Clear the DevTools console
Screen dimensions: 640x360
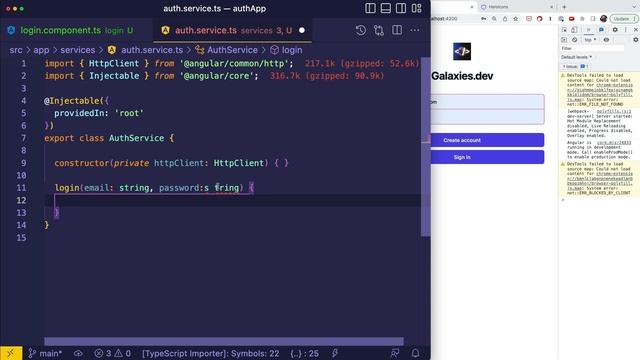(x=574, y=40)
